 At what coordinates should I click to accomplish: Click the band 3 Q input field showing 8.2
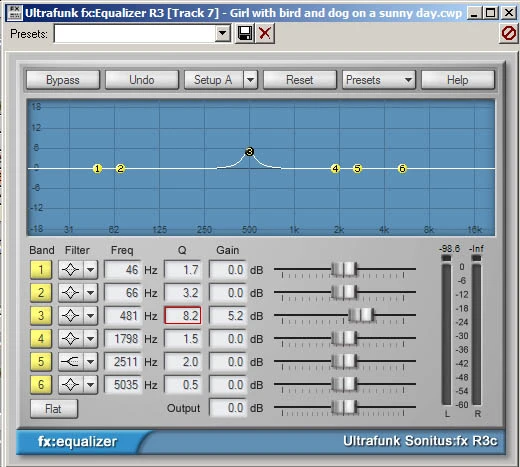click(x=183, y=316)
